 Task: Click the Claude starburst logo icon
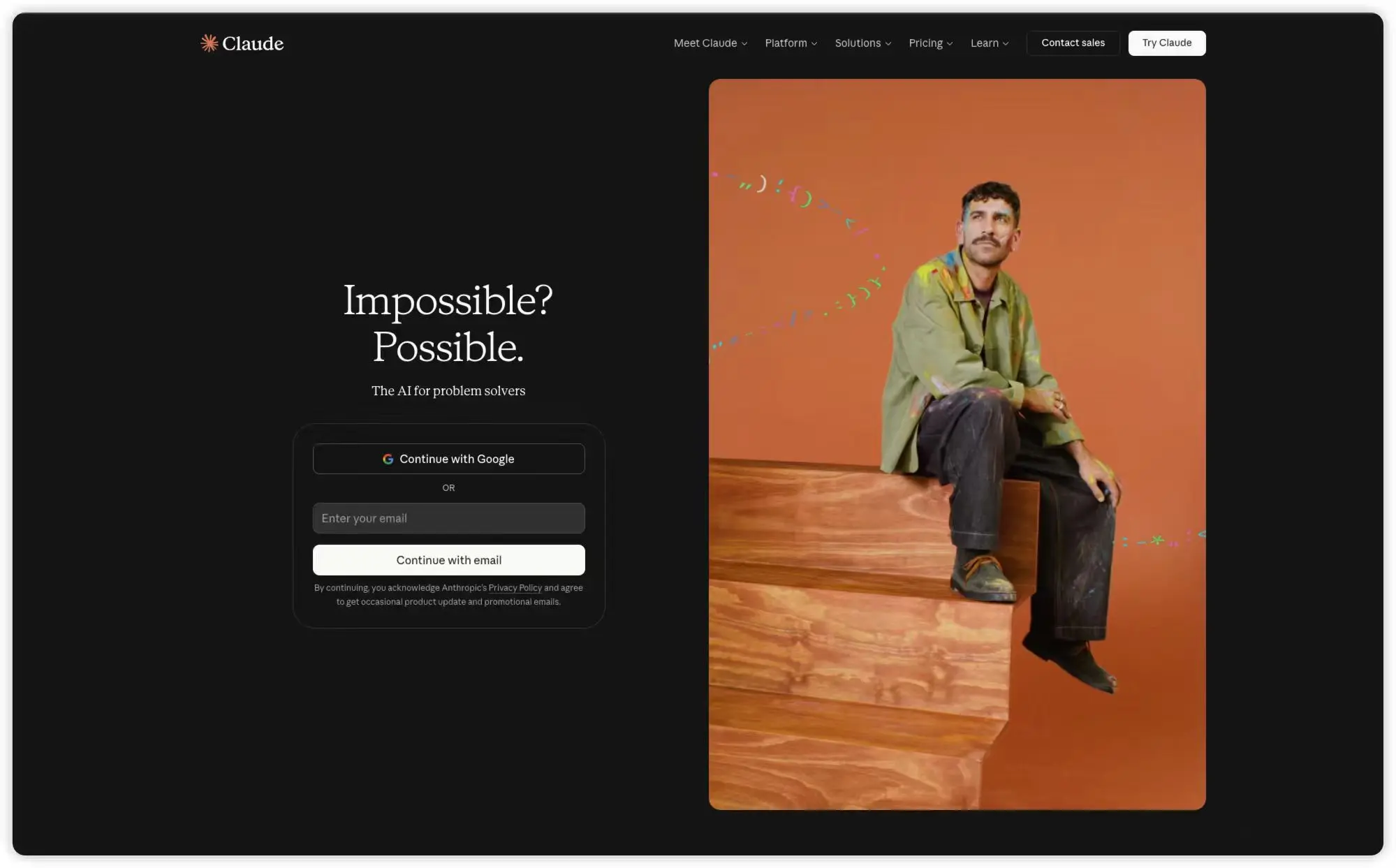tap(209, 43)
